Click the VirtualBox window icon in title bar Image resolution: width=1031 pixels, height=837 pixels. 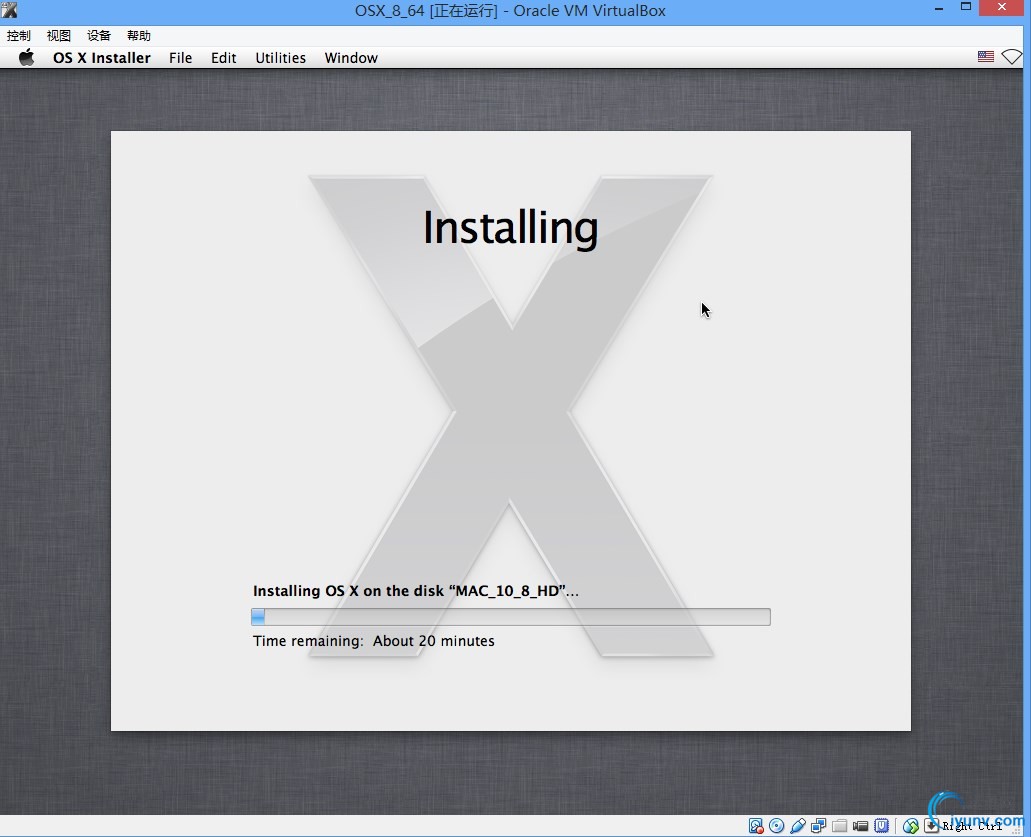tap(9, 10)
